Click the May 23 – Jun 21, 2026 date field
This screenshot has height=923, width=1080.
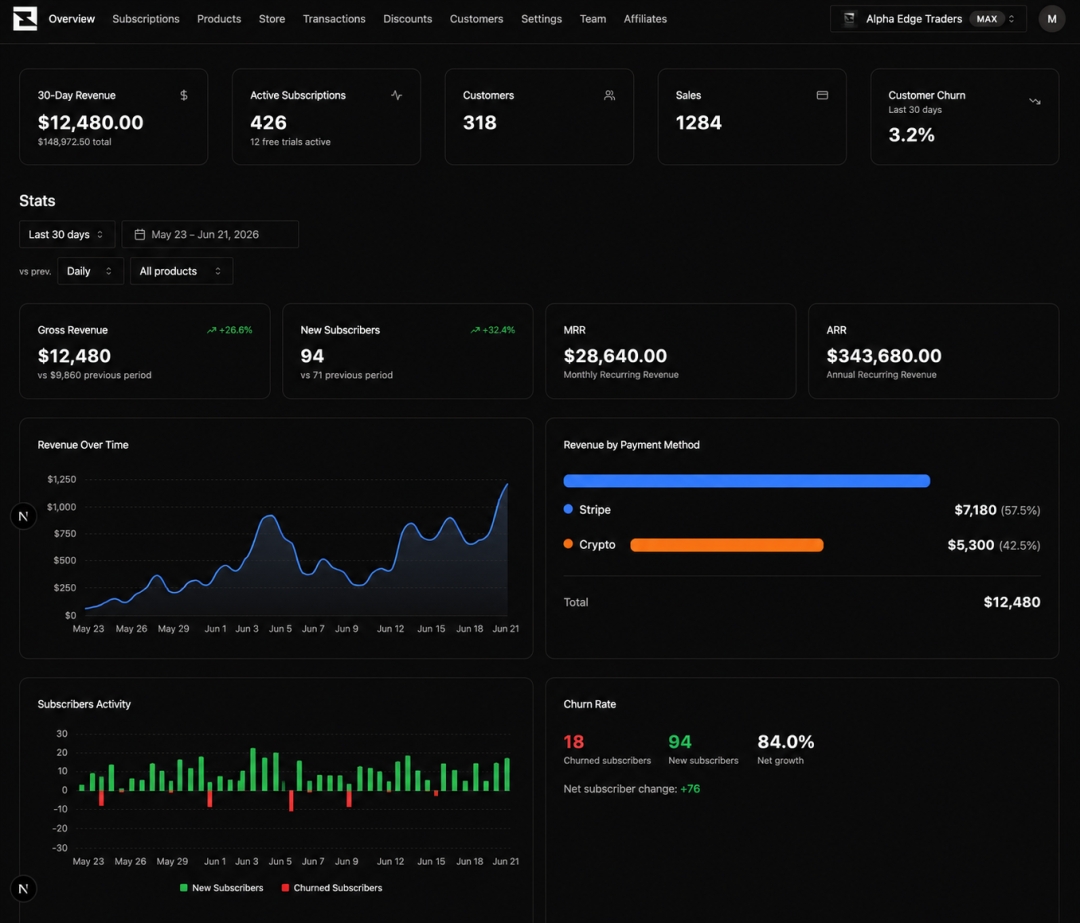point(210,234)
